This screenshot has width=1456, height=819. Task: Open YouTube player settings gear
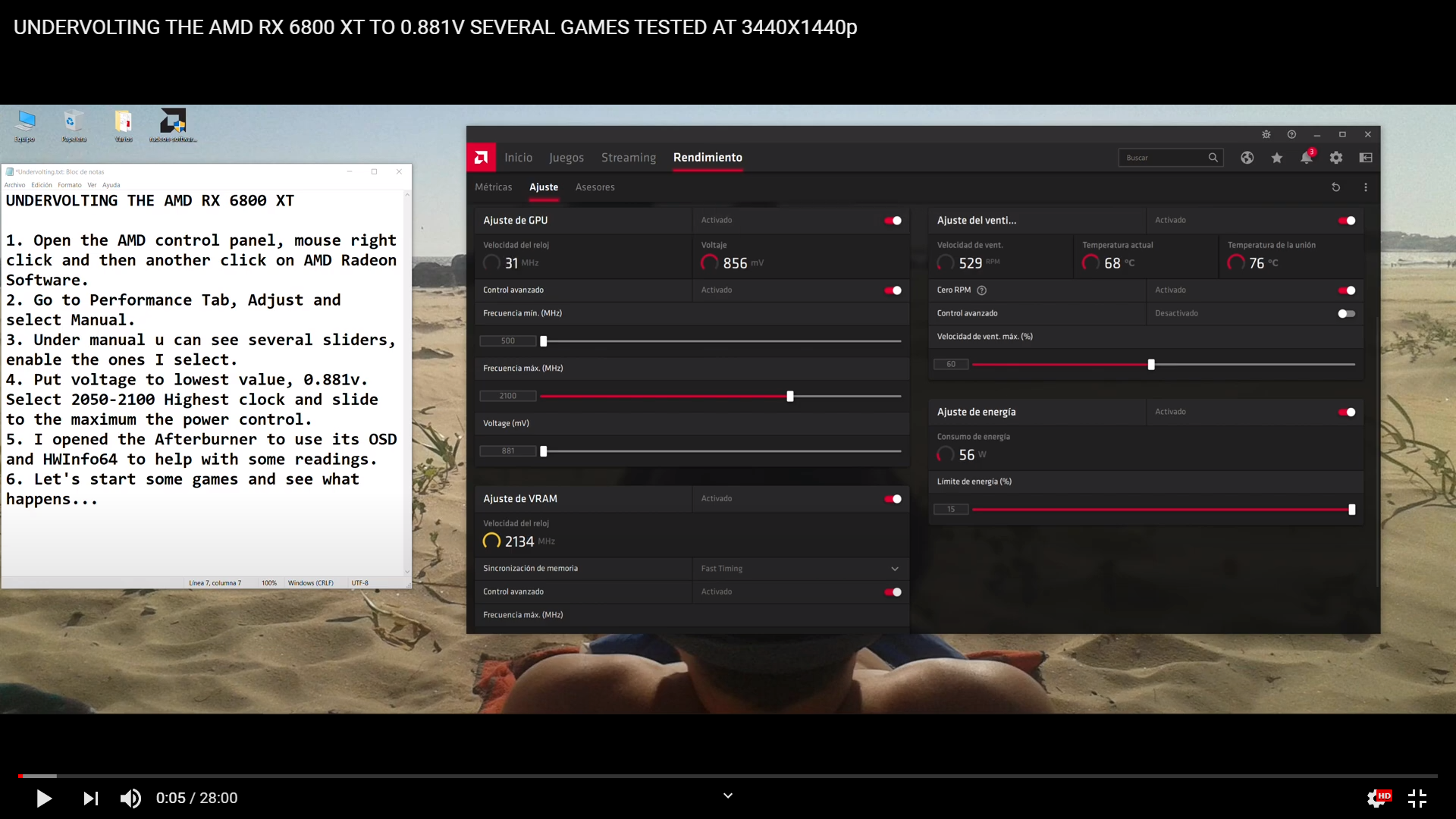coord(1378,799)
